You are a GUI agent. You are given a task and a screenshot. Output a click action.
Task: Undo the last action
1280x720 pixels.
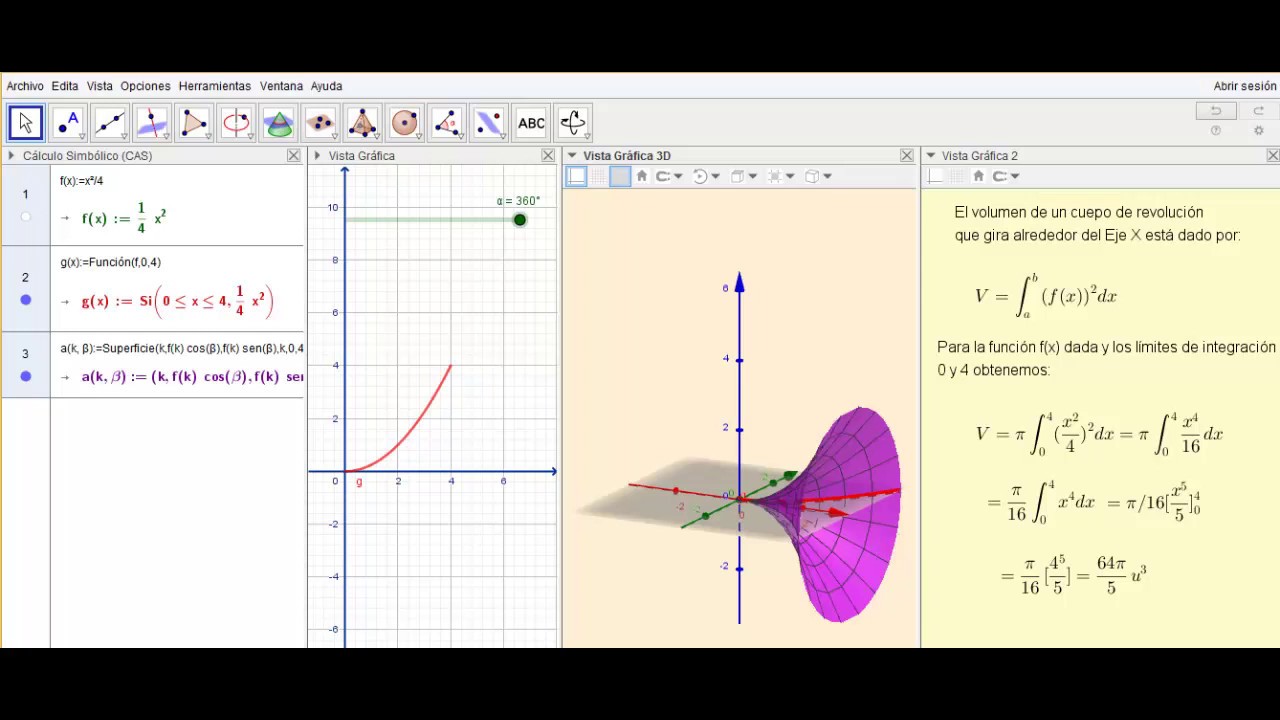(x=1216, y=111)
